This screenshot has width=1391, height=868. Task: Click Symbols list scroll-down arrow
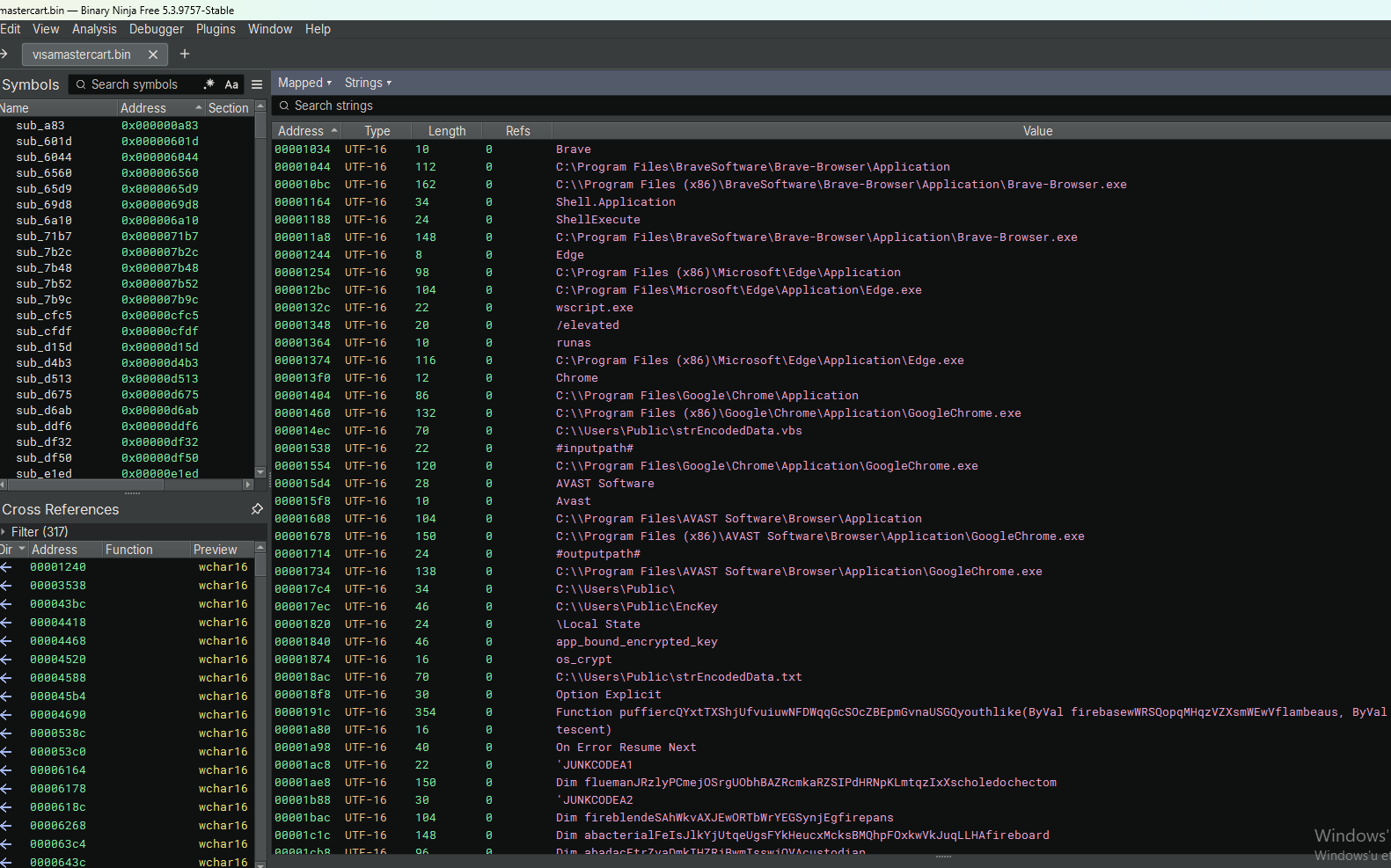[x=260, y=472]
